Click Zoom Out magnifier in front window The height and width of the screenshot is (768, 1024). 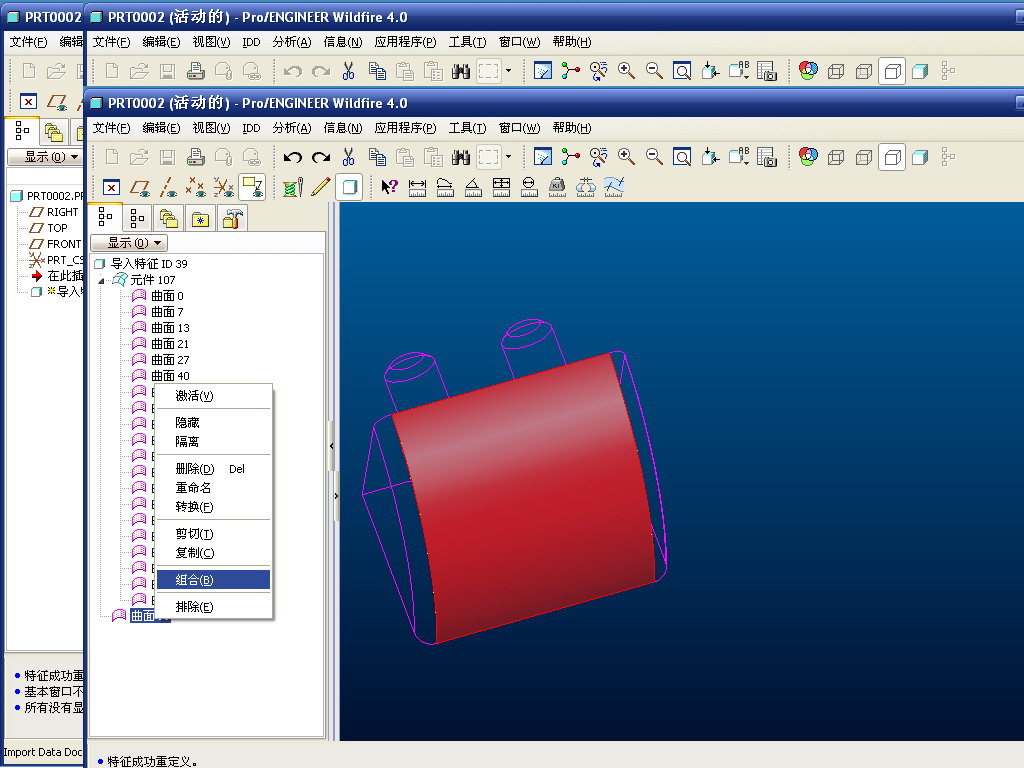(654, 157)
